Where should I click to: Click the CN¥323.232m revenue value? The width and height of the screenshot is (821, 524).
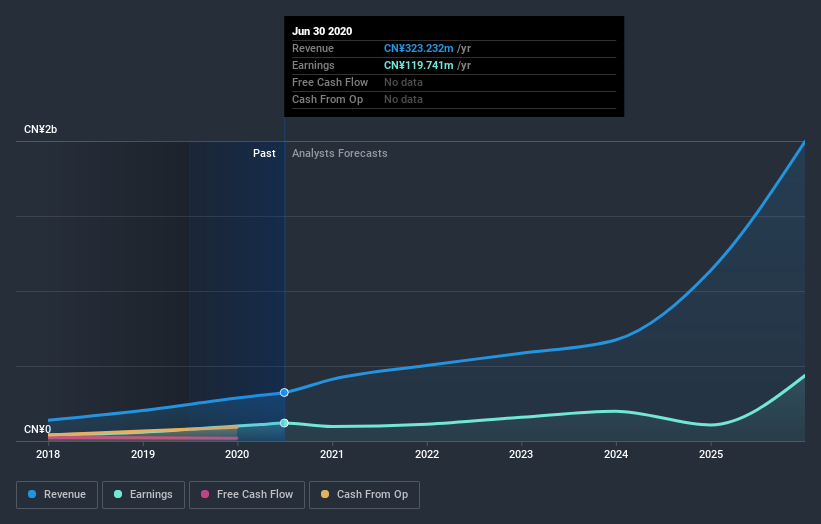point(418,48)
